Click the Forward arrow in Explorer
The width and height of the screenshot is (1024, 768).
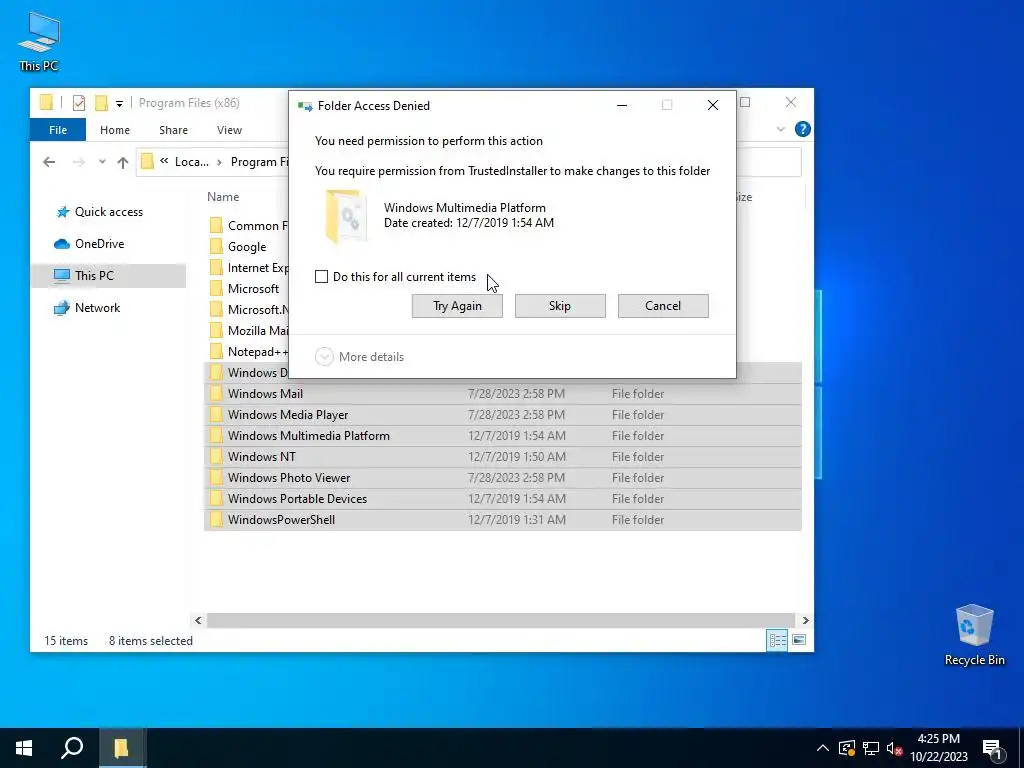pyautogui.click(x=78, y=162)
